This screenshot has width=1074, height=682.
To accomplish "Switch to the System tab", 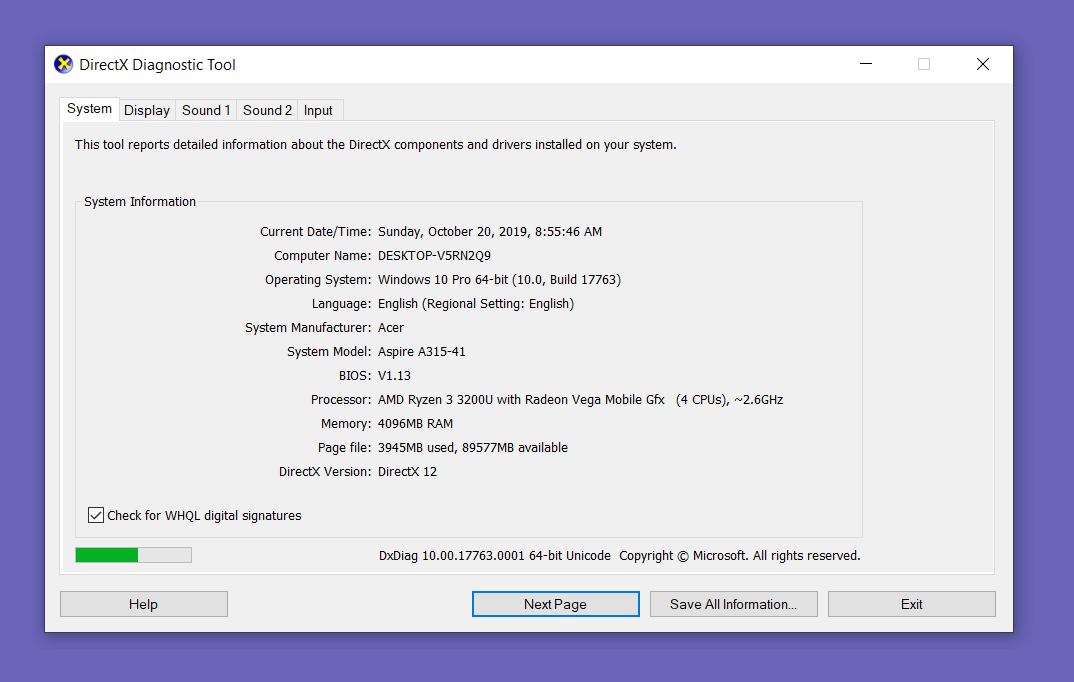I will tap(90, 109).
